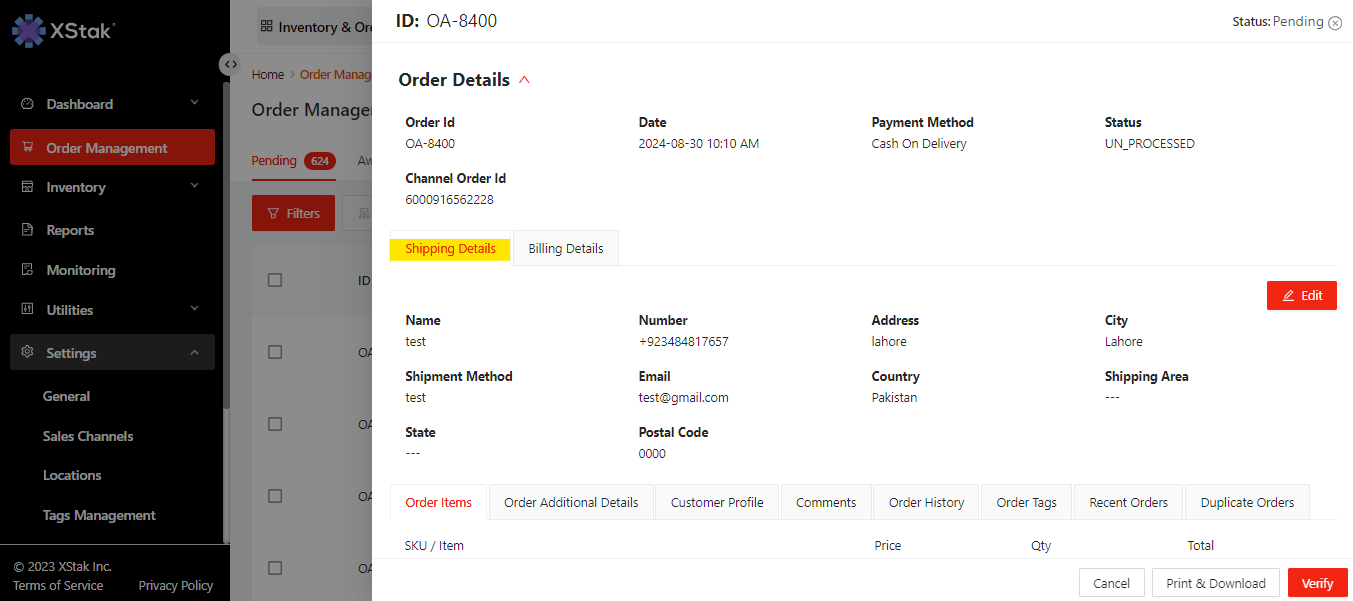
Task: Click the Dashboard gauge icon
Action: [27, 104]
